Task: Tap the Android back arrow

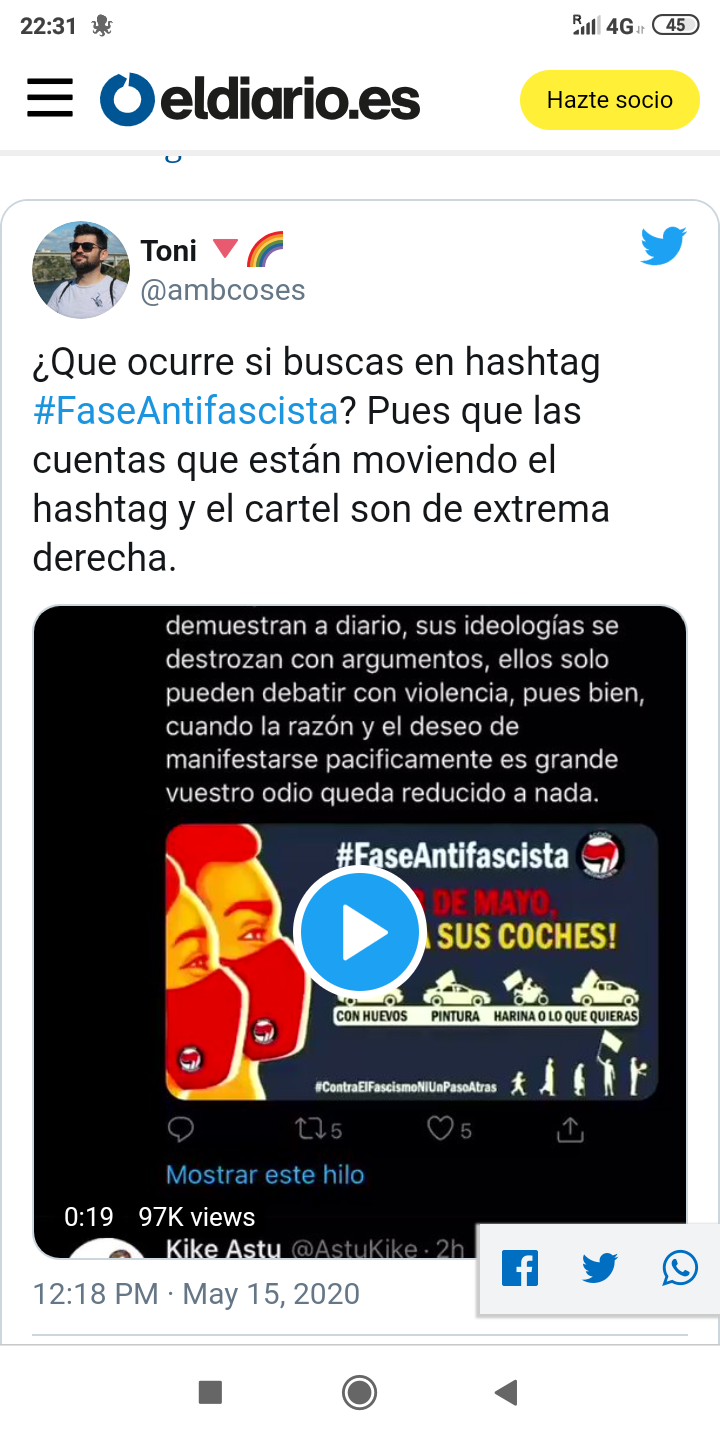Action: pos(506,1392)
